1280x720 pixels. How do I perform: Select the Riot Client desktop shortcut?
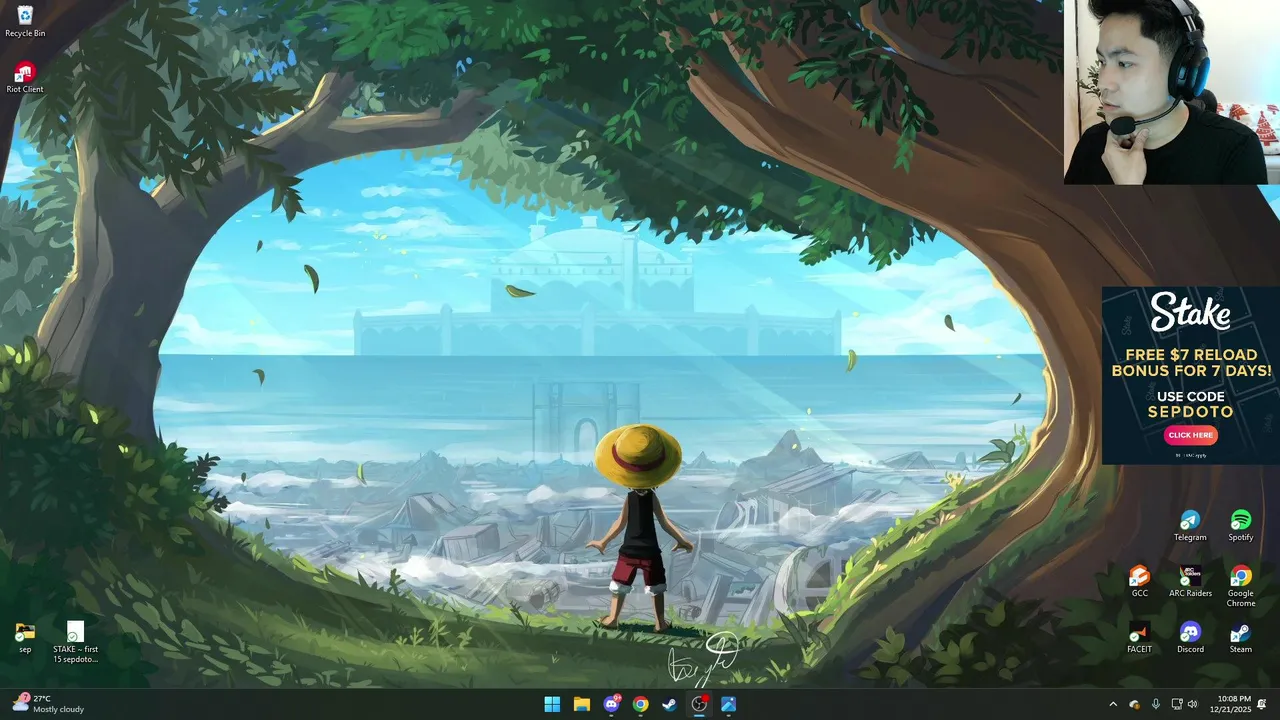(25, 77)
